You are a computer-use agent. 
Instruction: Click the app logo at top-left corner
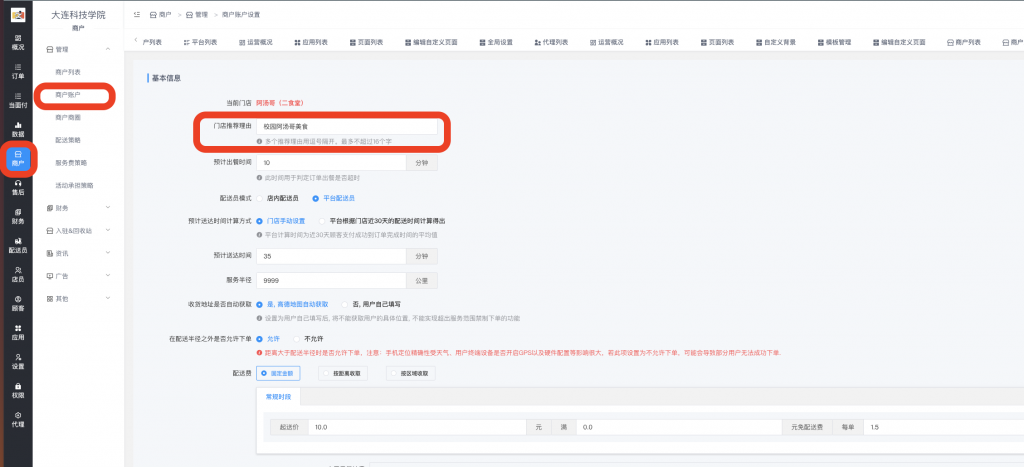point(18,14)
